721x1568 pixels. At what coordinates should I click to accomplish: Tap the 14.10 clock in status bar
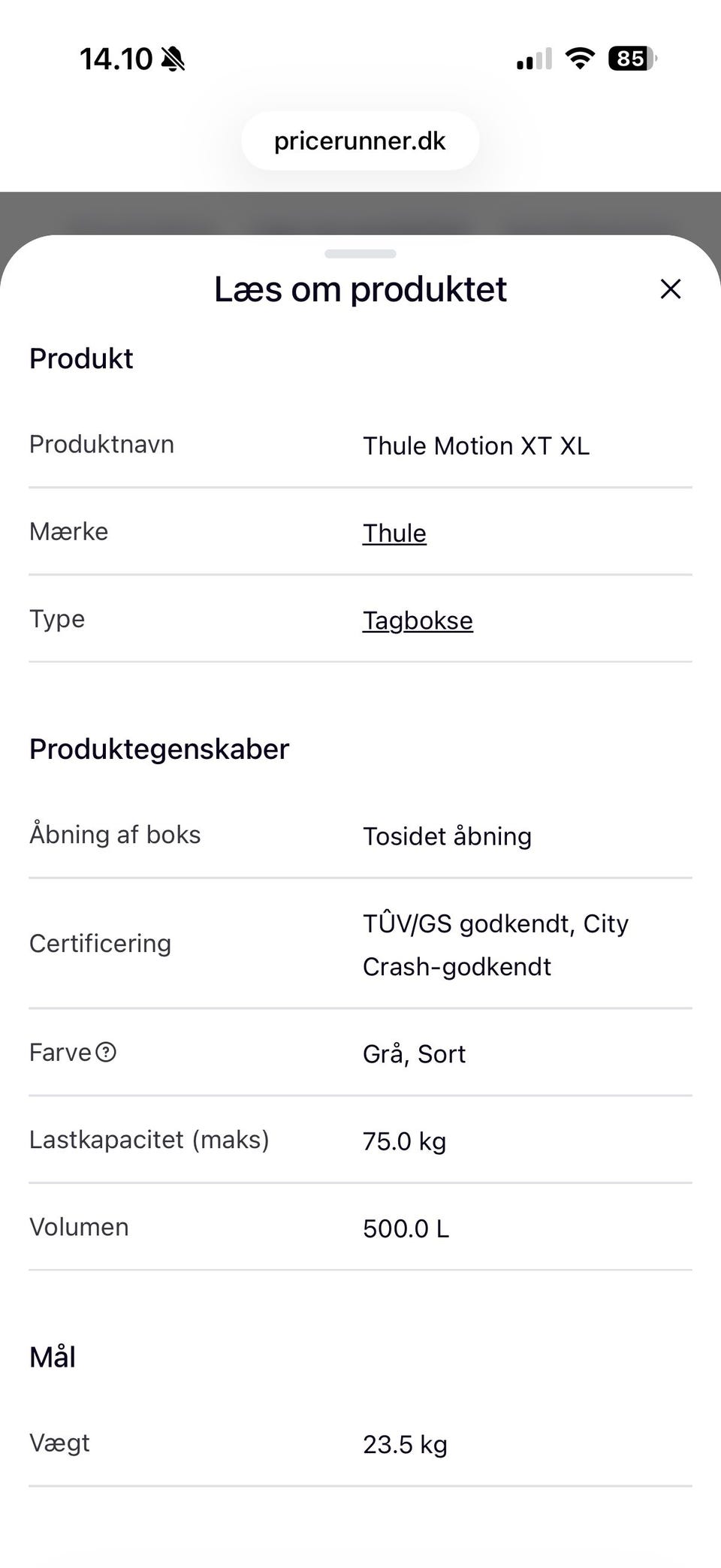tap(116, 59)
